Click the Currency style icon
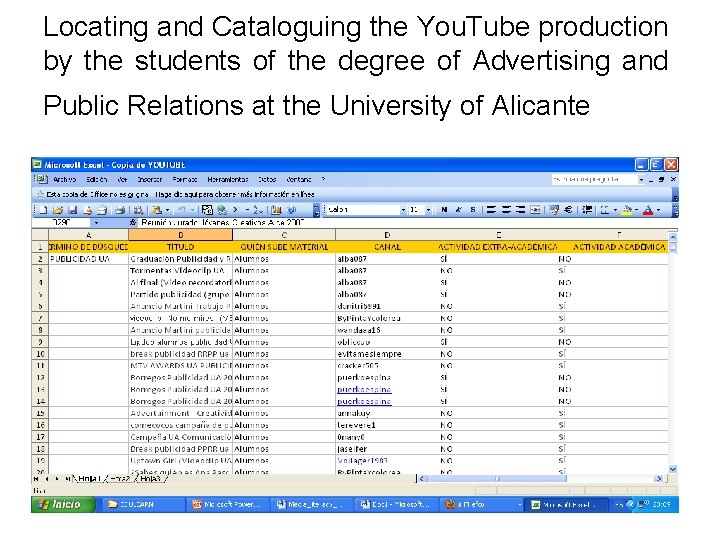The width and height of the screenshot is (720, 540). click(554, 210)
